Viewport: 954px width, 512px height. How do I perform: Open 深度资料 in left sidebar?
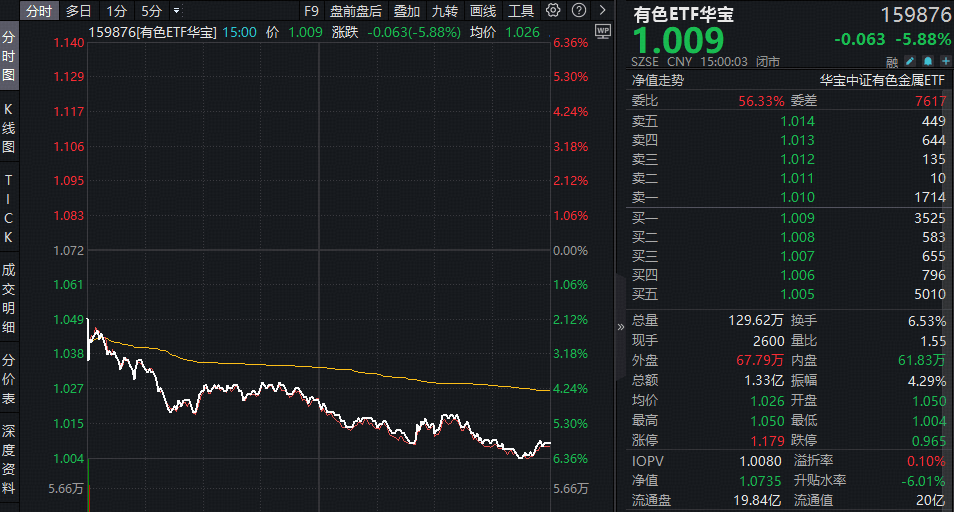coord(9,460)
